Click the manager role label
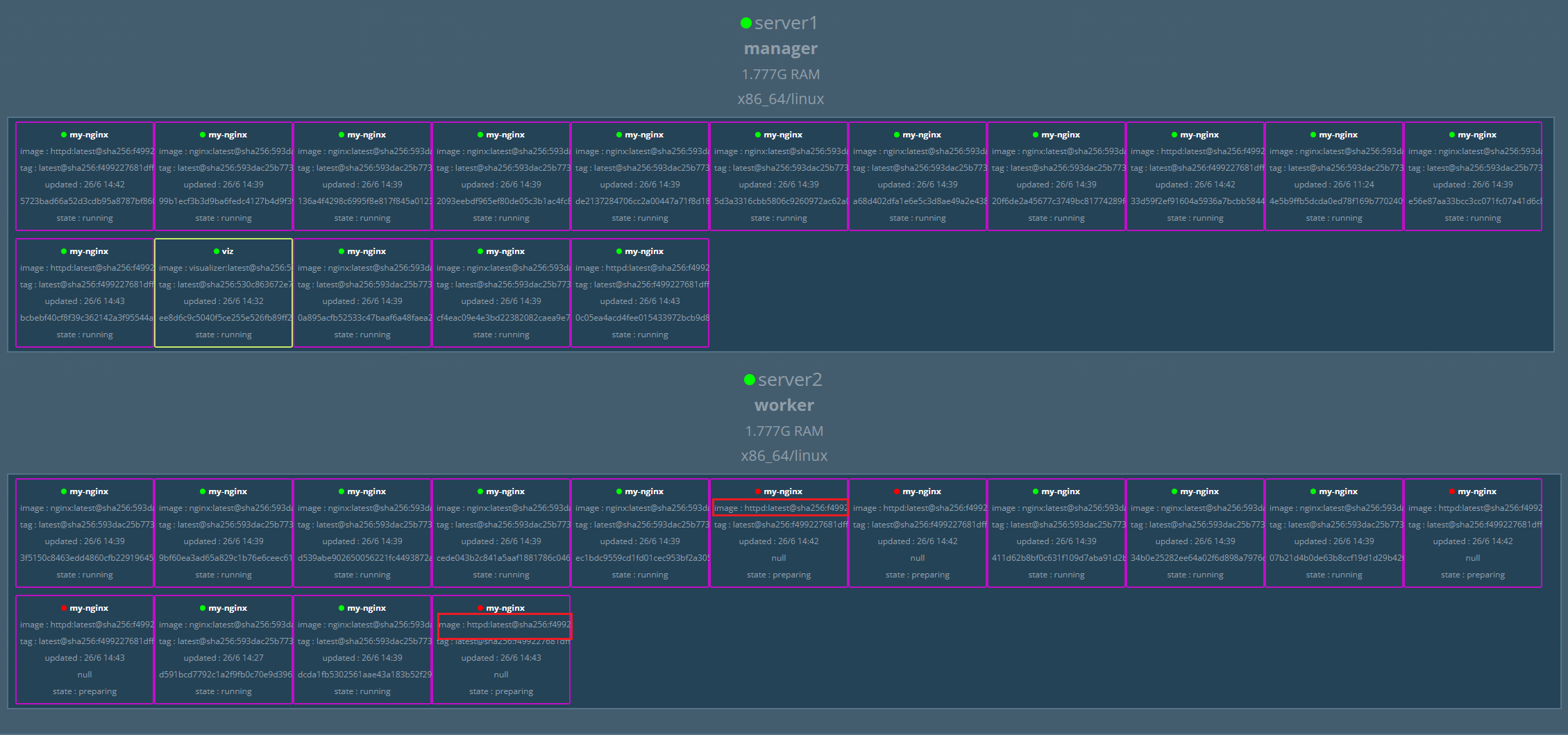 point(780,49)
